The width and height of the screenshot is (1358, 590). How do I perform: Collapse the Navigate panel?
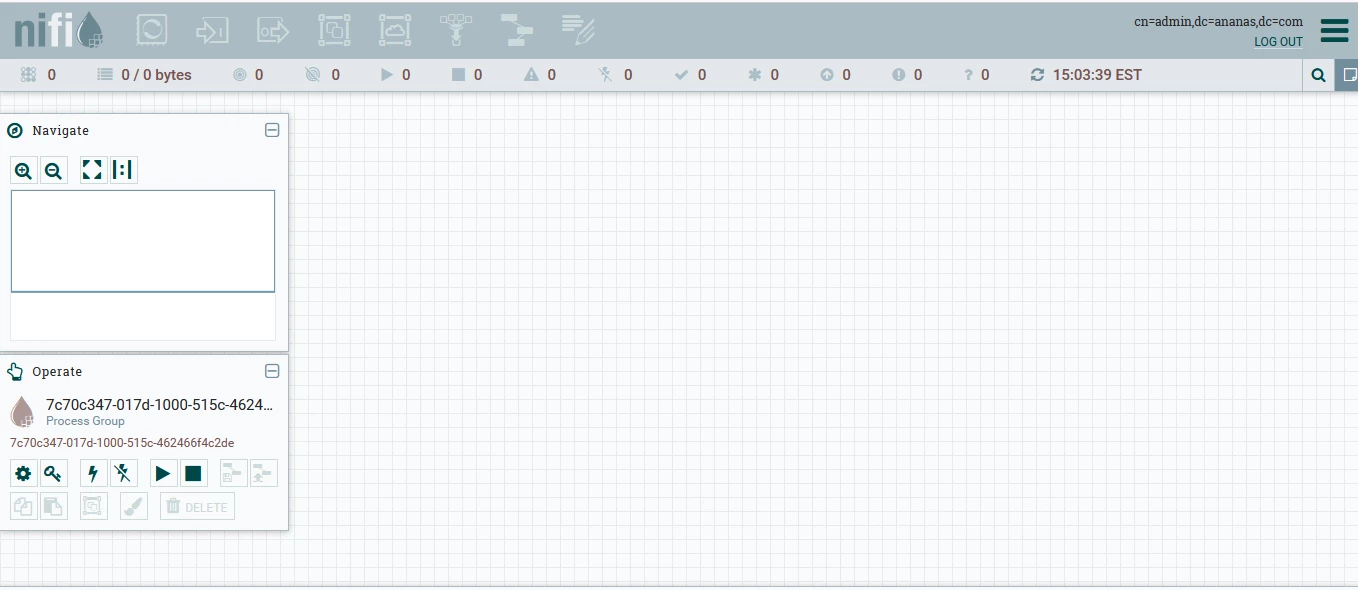(272, 130)
